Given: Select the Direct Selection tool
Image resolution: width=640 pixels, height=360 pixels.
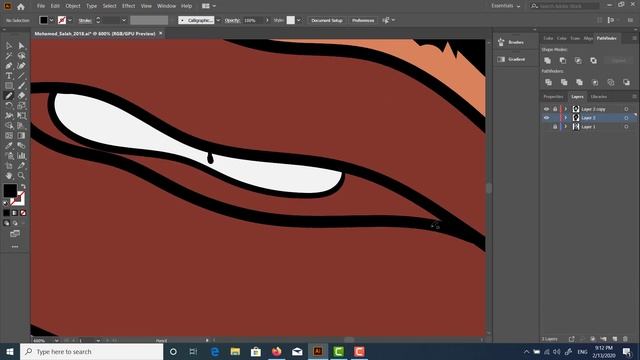Looking at the screenshot, I should click(x=22, y=46).
